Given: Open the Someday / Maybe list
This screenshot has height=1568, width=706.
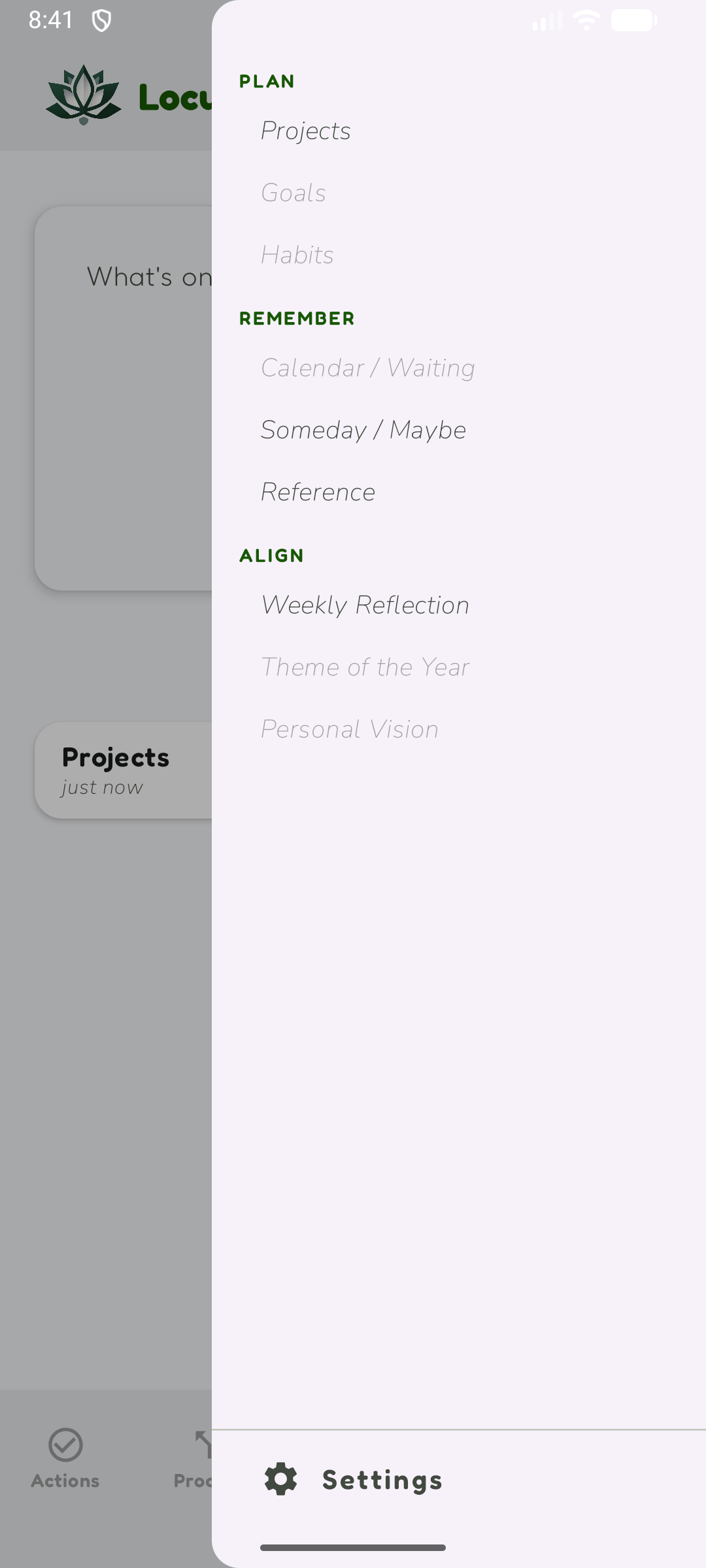Looking at the screenshot, I should tap(363, 431).
